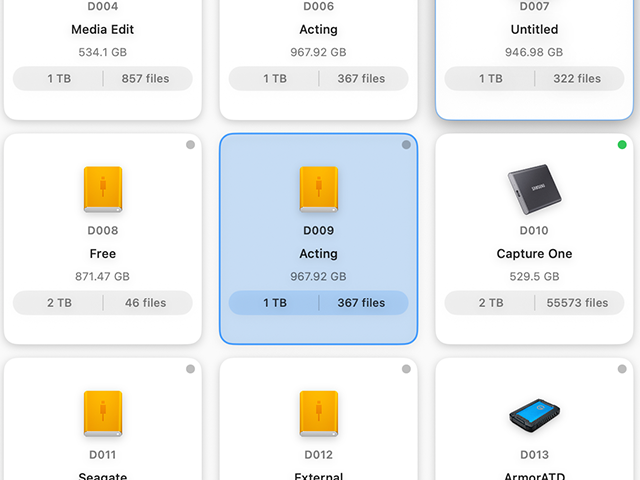Click the D008 yellow external drive icon
The width and height of the screenshot is (640, 480).
(x=103, y=189)
